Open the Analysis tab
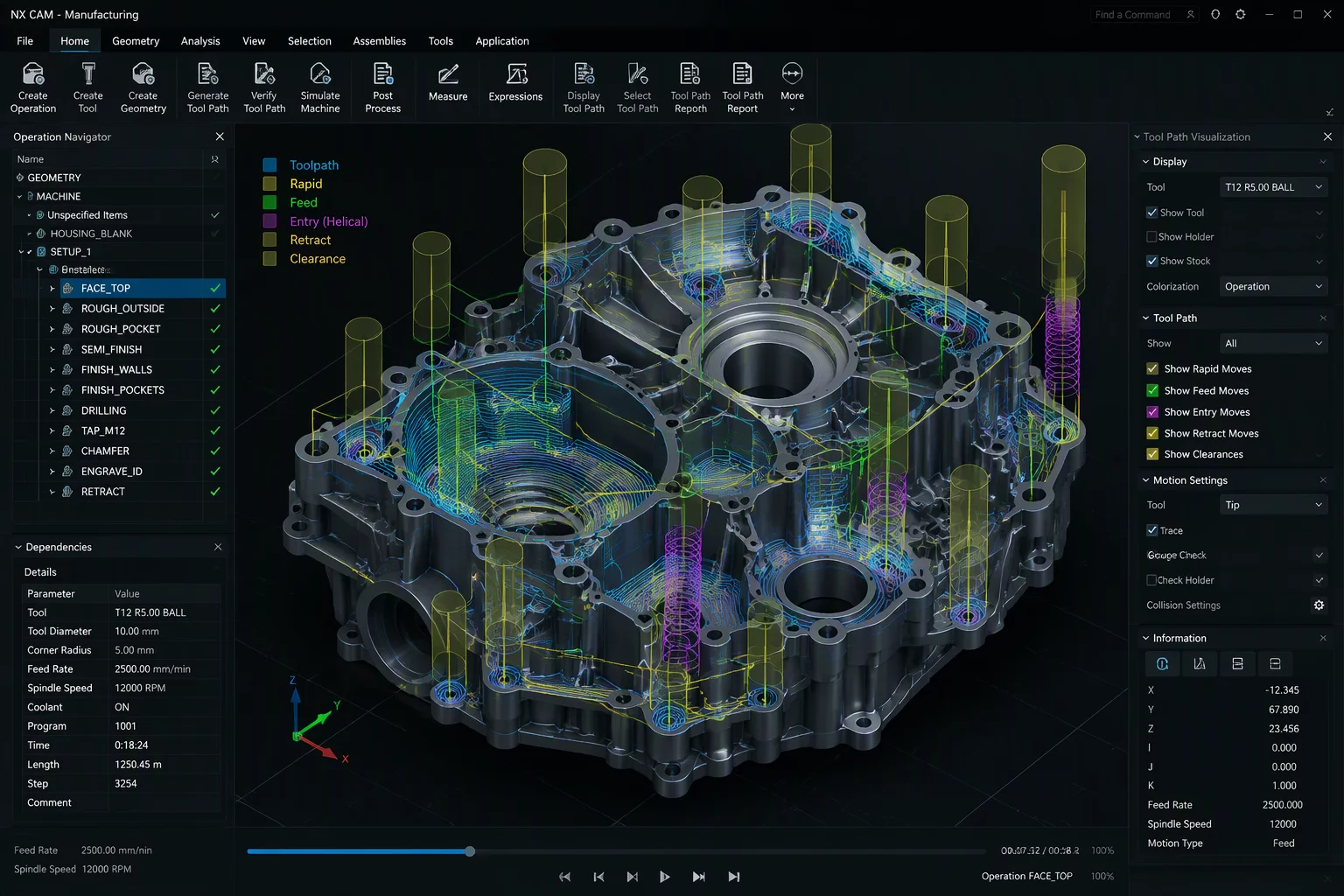 (200, 41)
